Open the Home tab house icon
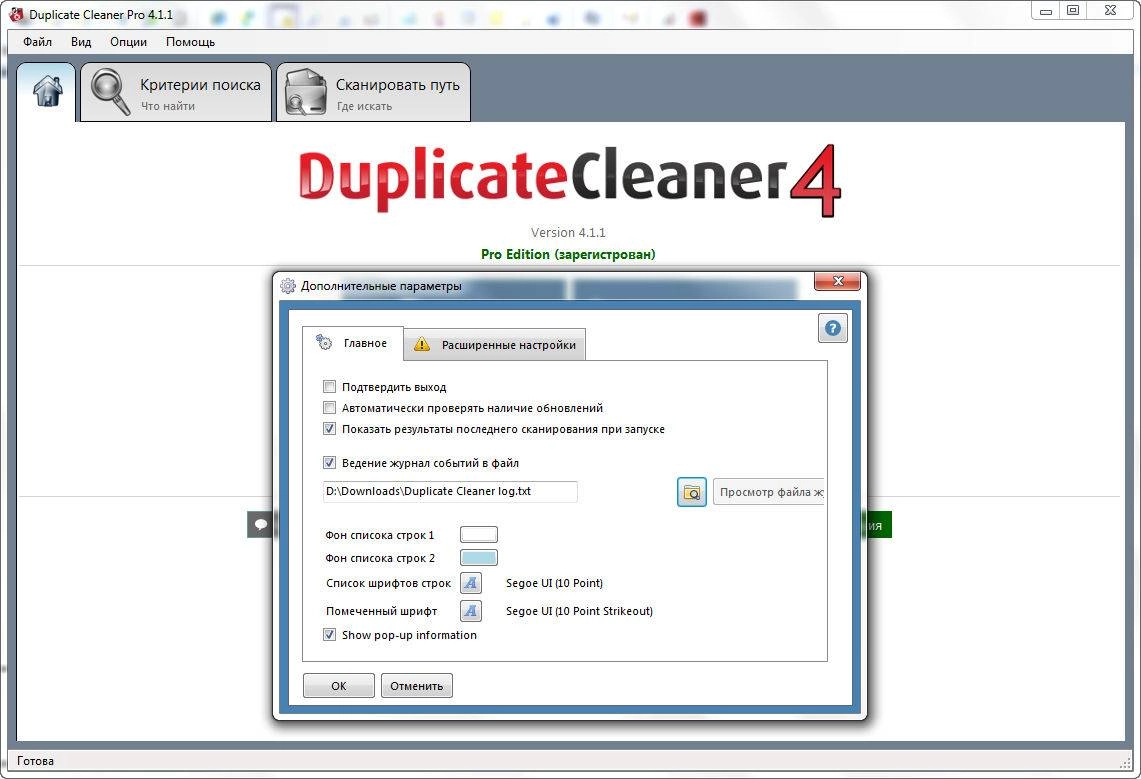1141x779 pixels. click(x=47, y=92)
